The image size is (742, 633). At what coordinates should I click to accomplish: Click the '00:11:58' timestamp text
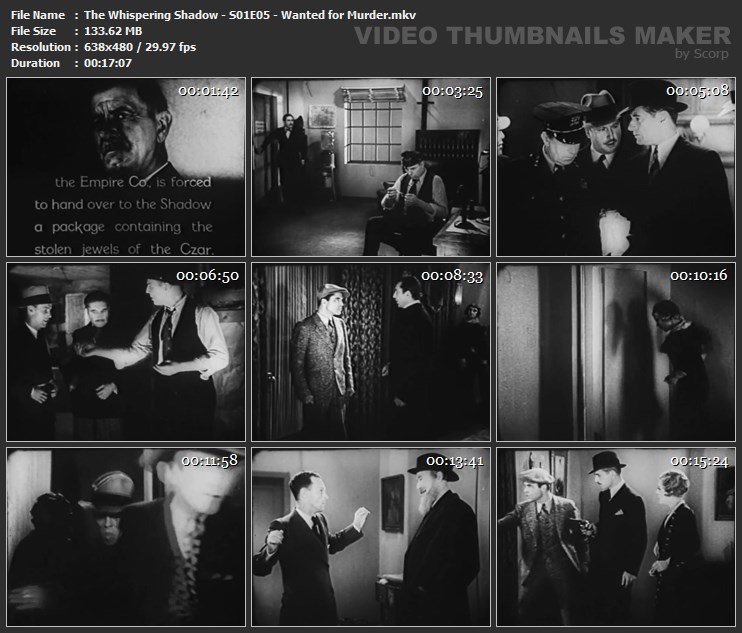[210, 461]
